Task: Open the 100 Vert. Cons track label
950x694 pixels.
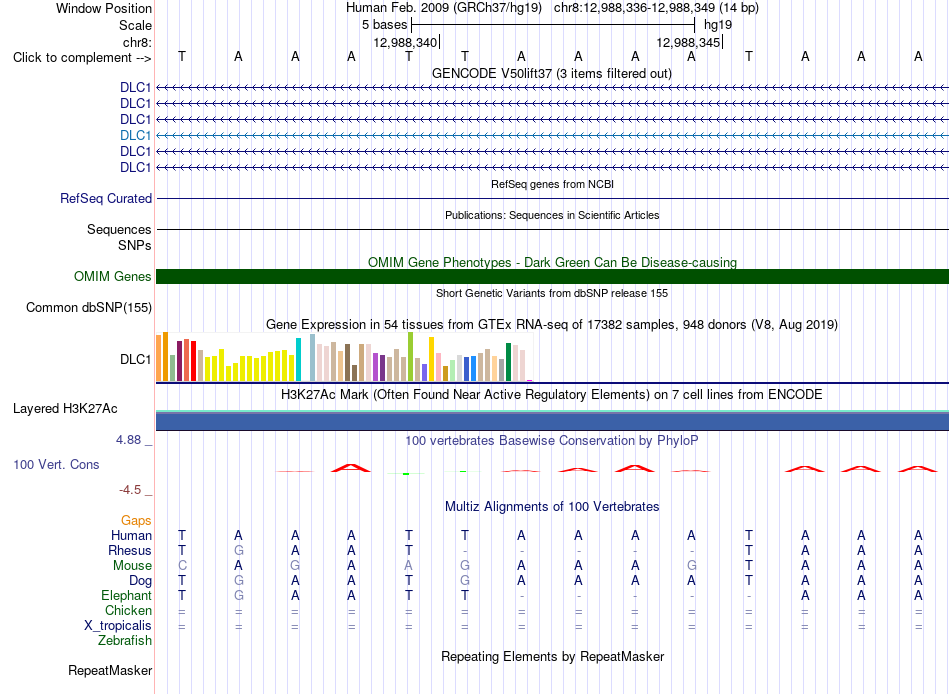Action: pos(56,464)
